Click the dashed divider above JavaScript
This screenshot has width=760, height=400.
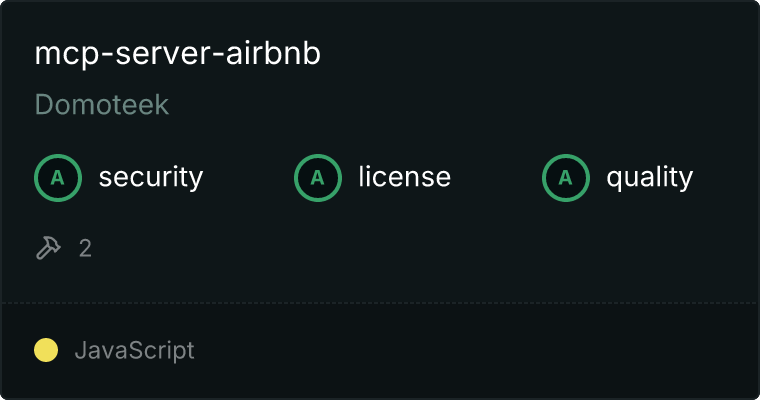click(x=380, y=303)
